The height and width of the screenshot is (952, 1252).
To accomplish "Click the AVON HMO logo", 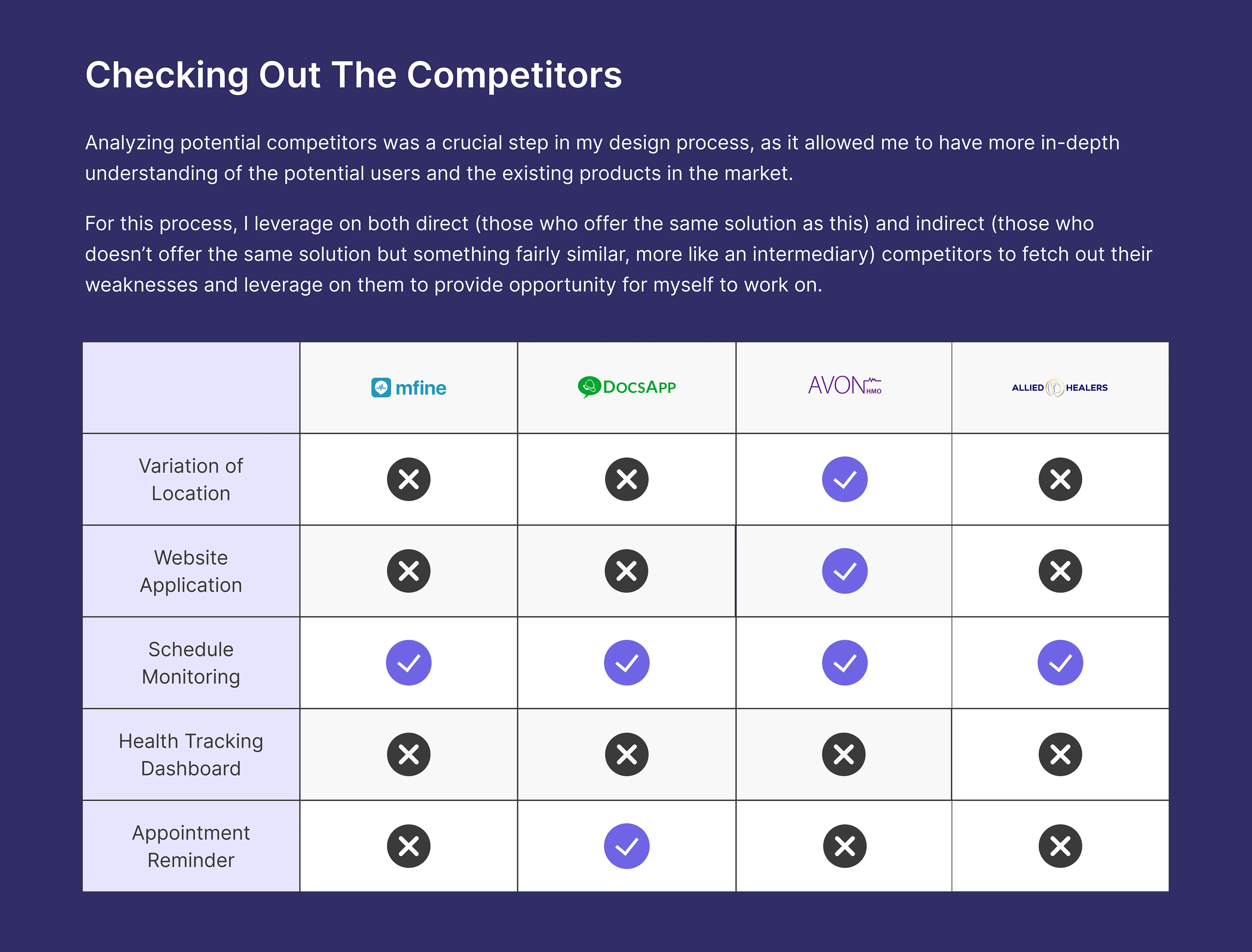I will [844, 385].
